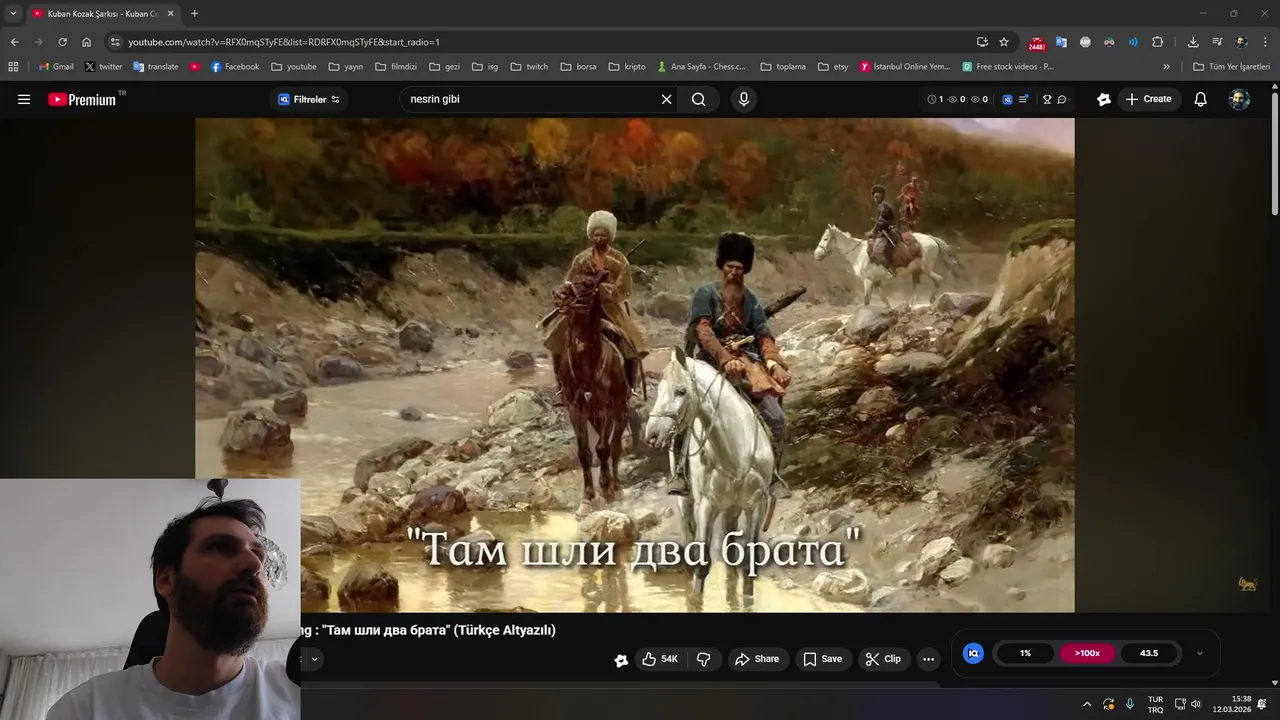This screenshot has height=720, width=1280.
Task: Open a new browser tab
Action: (194, 14)
